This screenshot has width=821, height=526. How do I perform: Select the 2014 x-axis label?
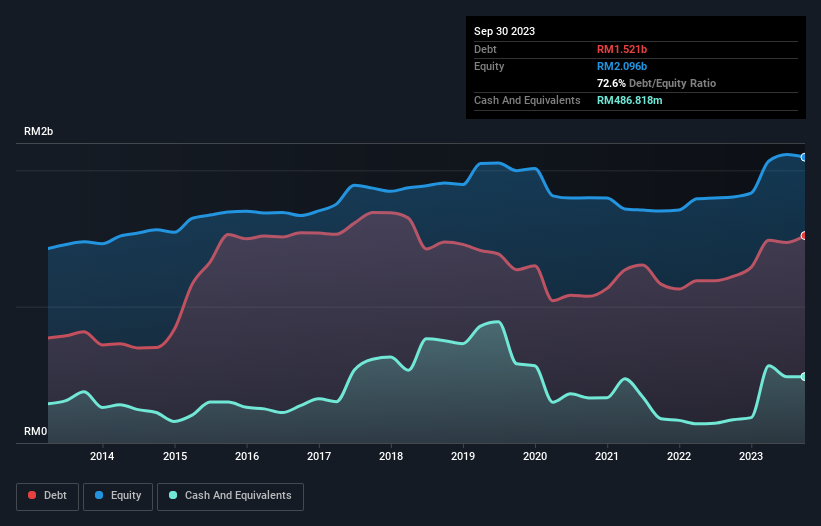[x=102, y=457]
